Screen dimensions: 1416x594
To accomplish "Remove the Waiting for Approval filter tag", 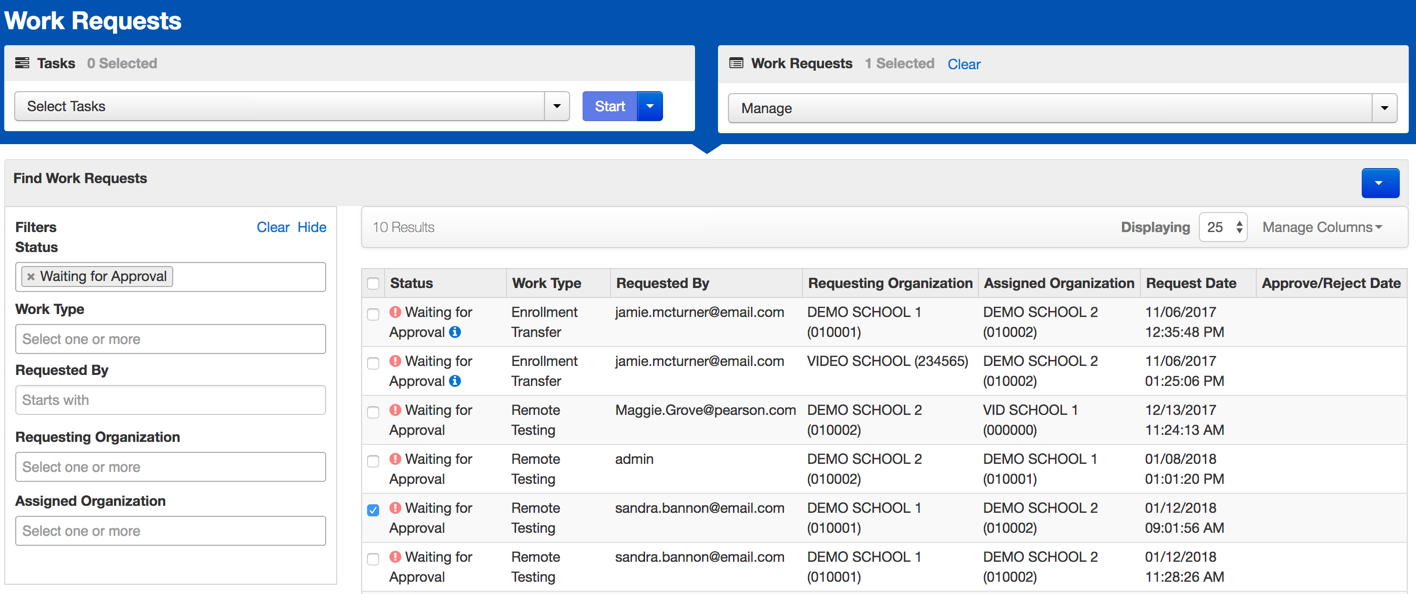I will 31,277.
